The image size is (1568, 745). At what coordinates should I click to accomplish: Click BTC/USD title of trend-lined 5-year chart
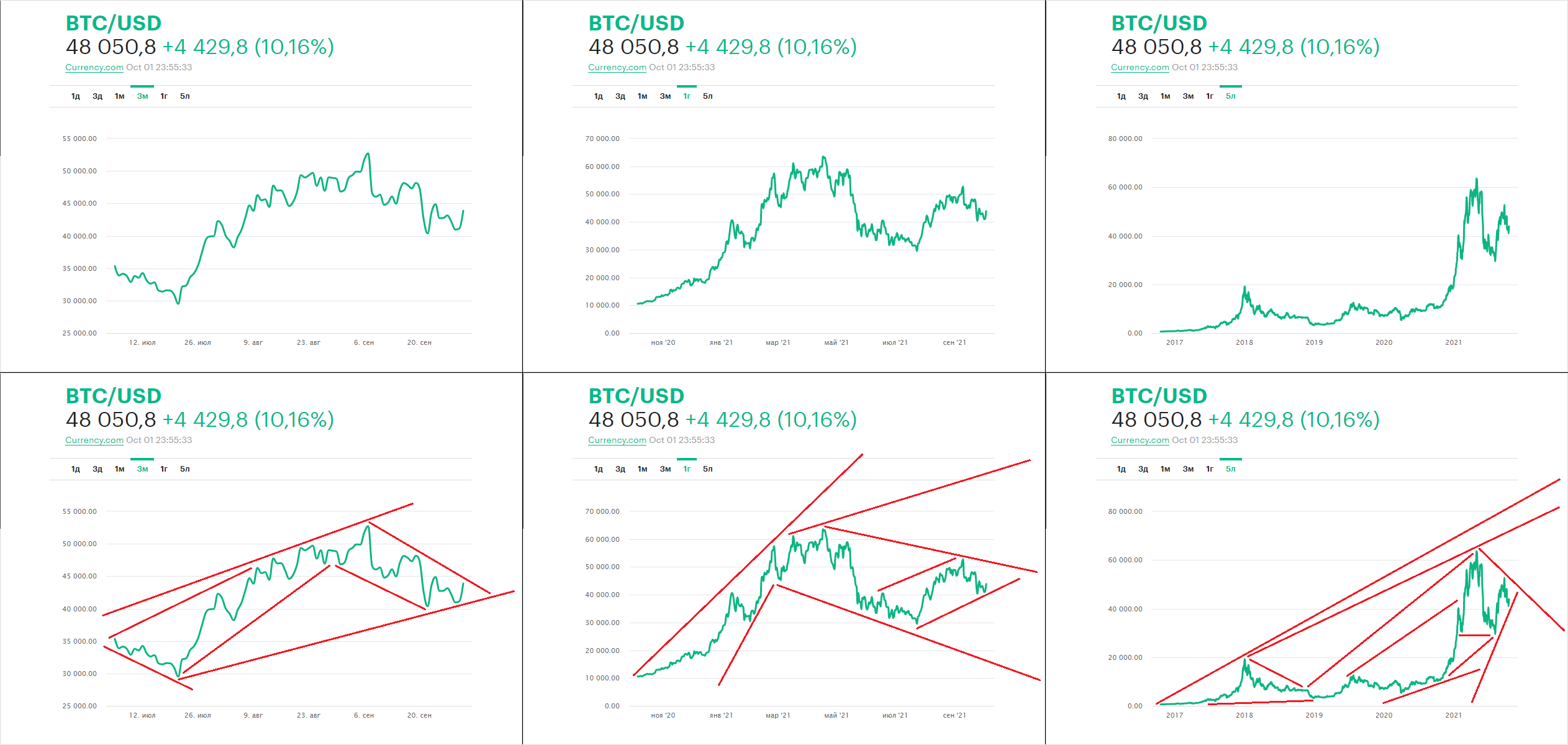coord(1159,396)
